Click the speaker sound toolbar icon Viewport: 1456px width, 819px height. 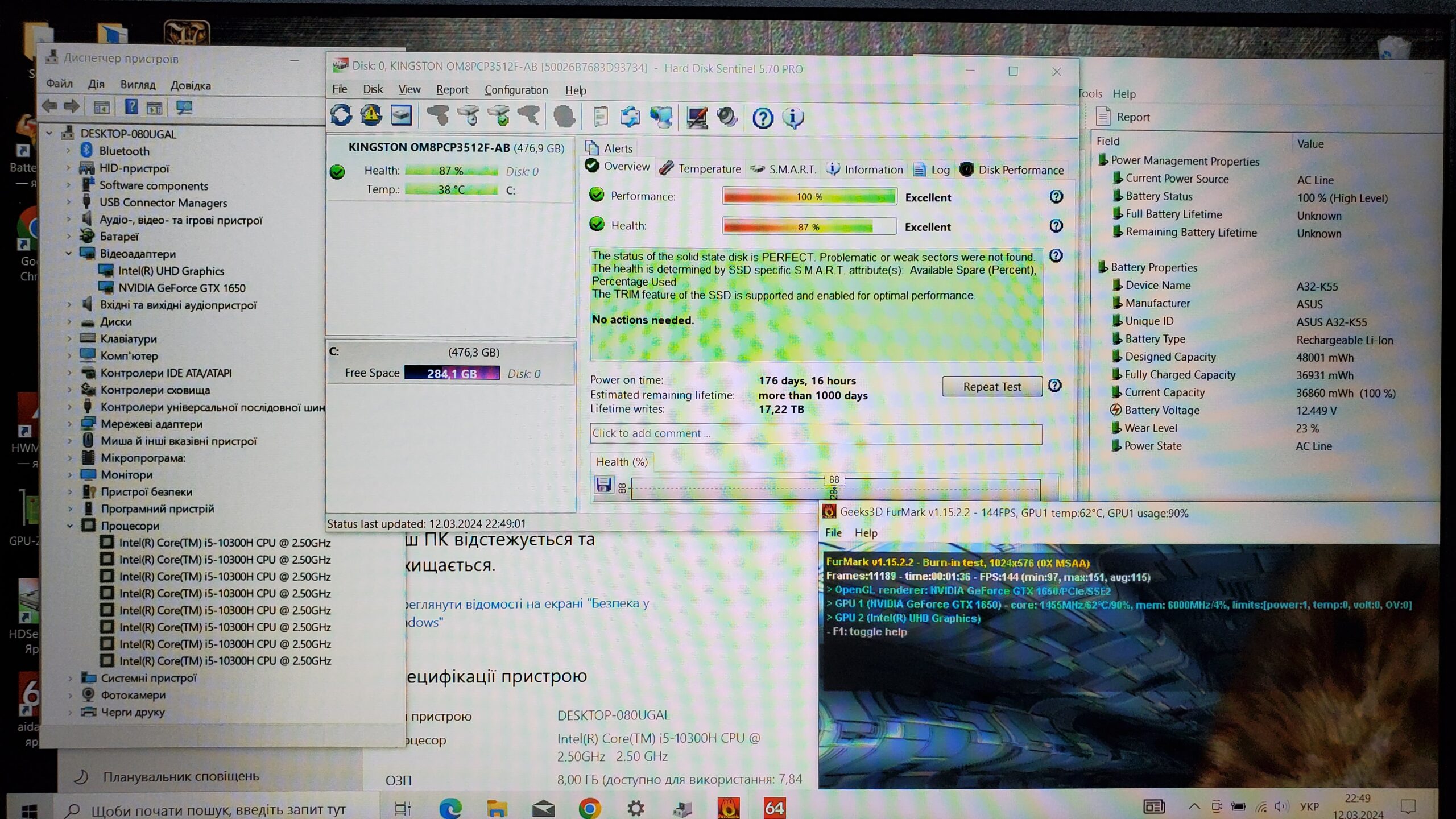(x=727, y=118)
